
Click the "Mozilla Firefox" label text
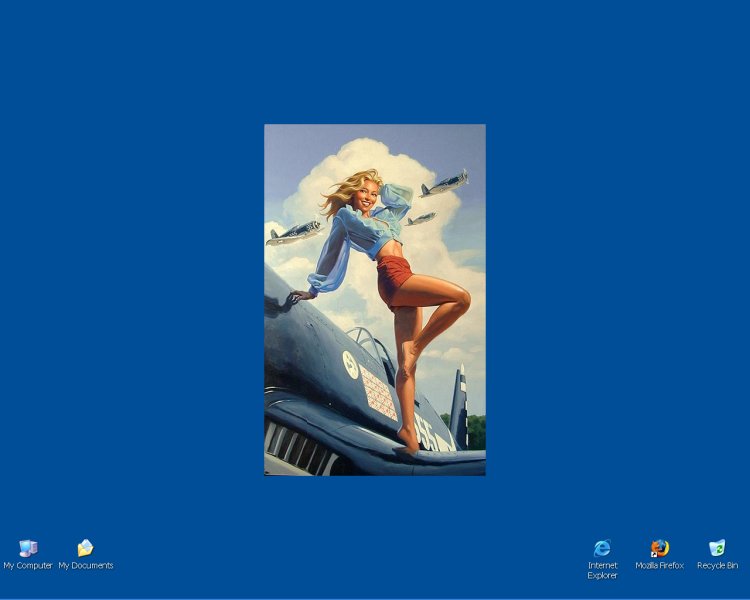click(x=660, y=566)
